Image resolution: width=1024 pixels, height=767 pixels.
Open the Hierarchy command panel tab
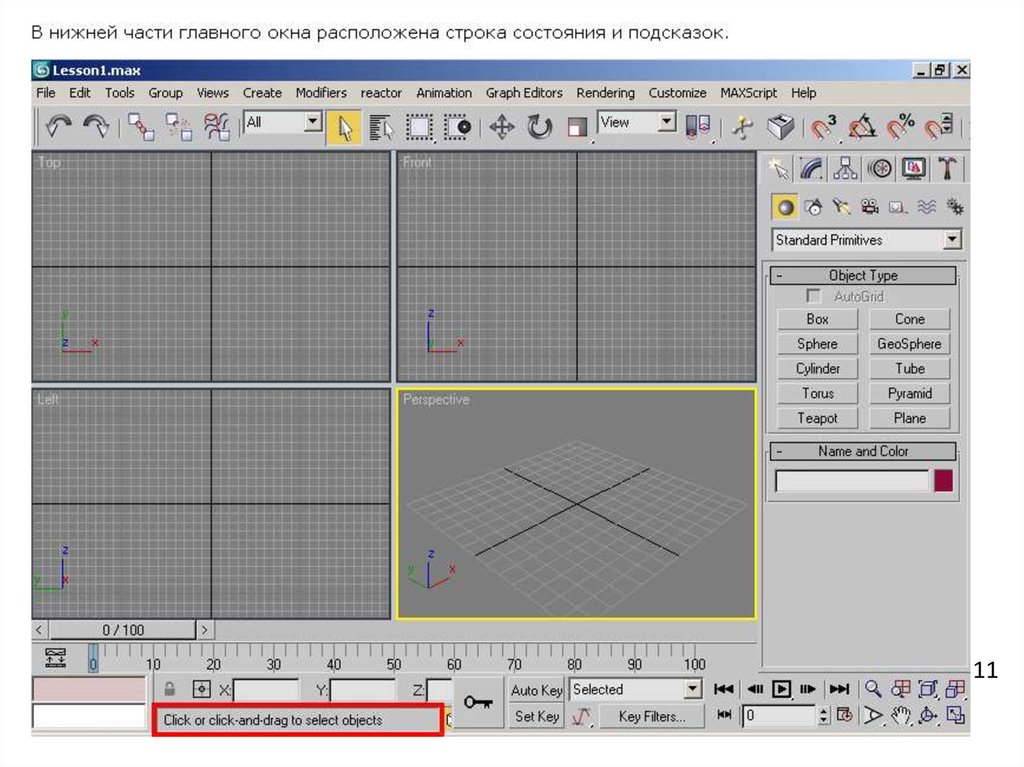click(846, 169)
